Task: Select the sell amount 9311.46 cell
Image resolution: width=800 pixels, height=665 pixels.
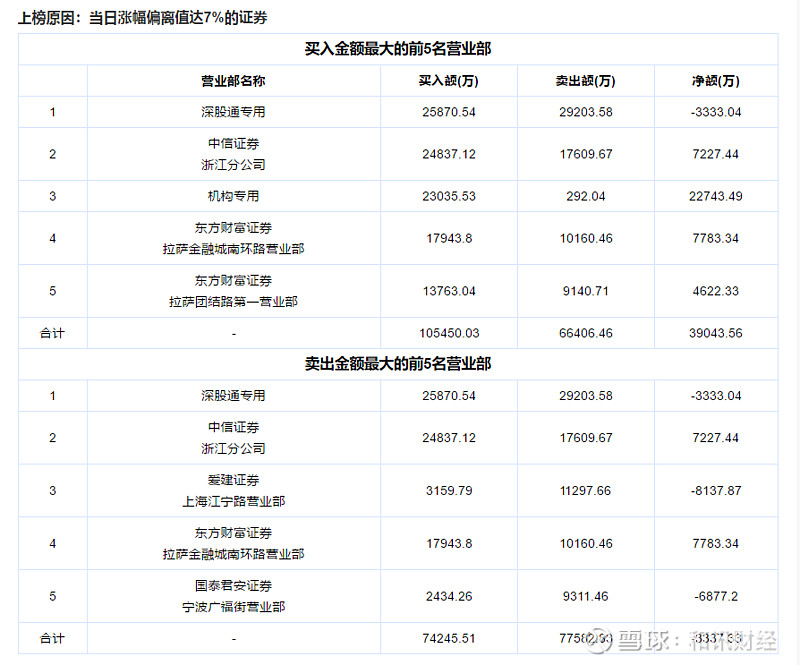Action: coord(585,596)
